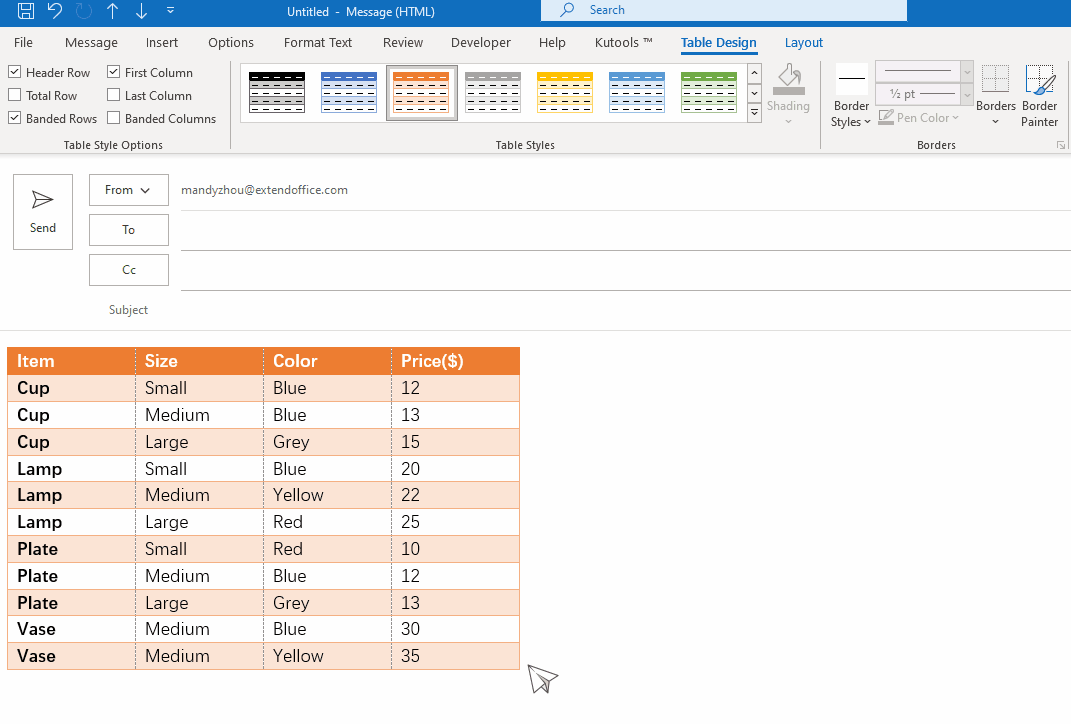Click the Border Painter tool

click(1039, 95)
